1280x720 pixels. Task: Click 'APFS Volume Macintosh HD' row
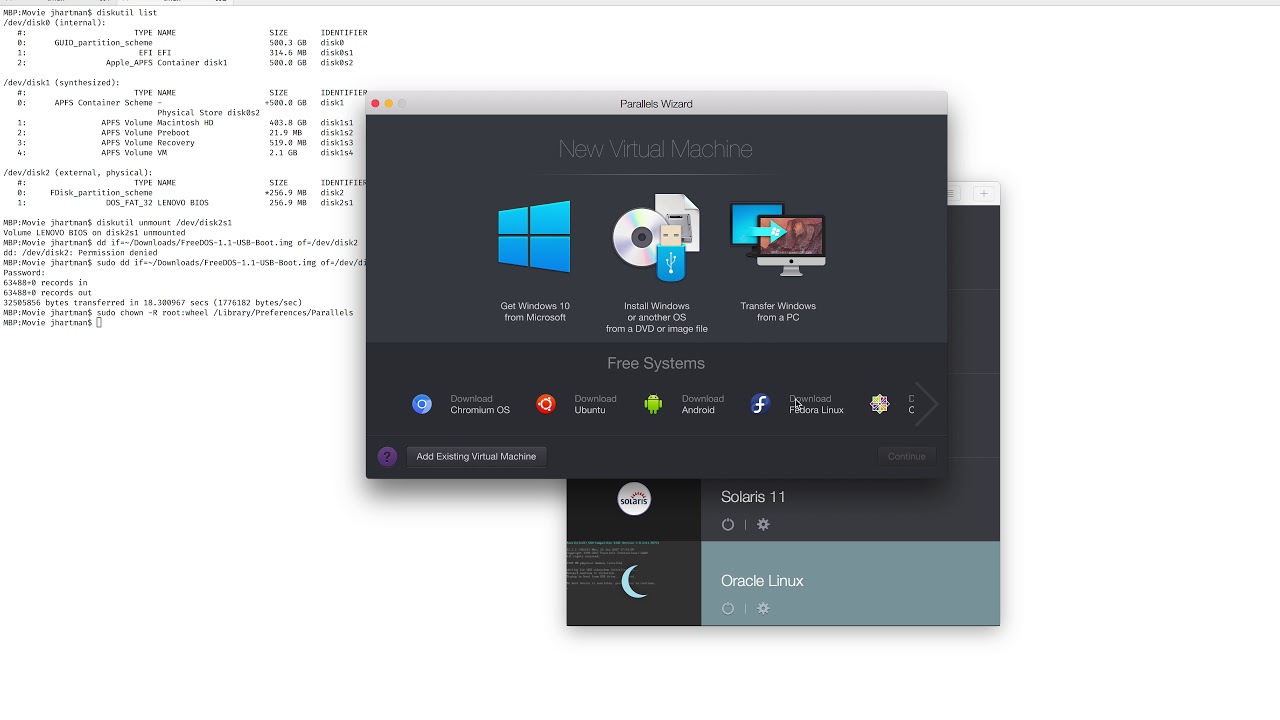tap(185, 123)
